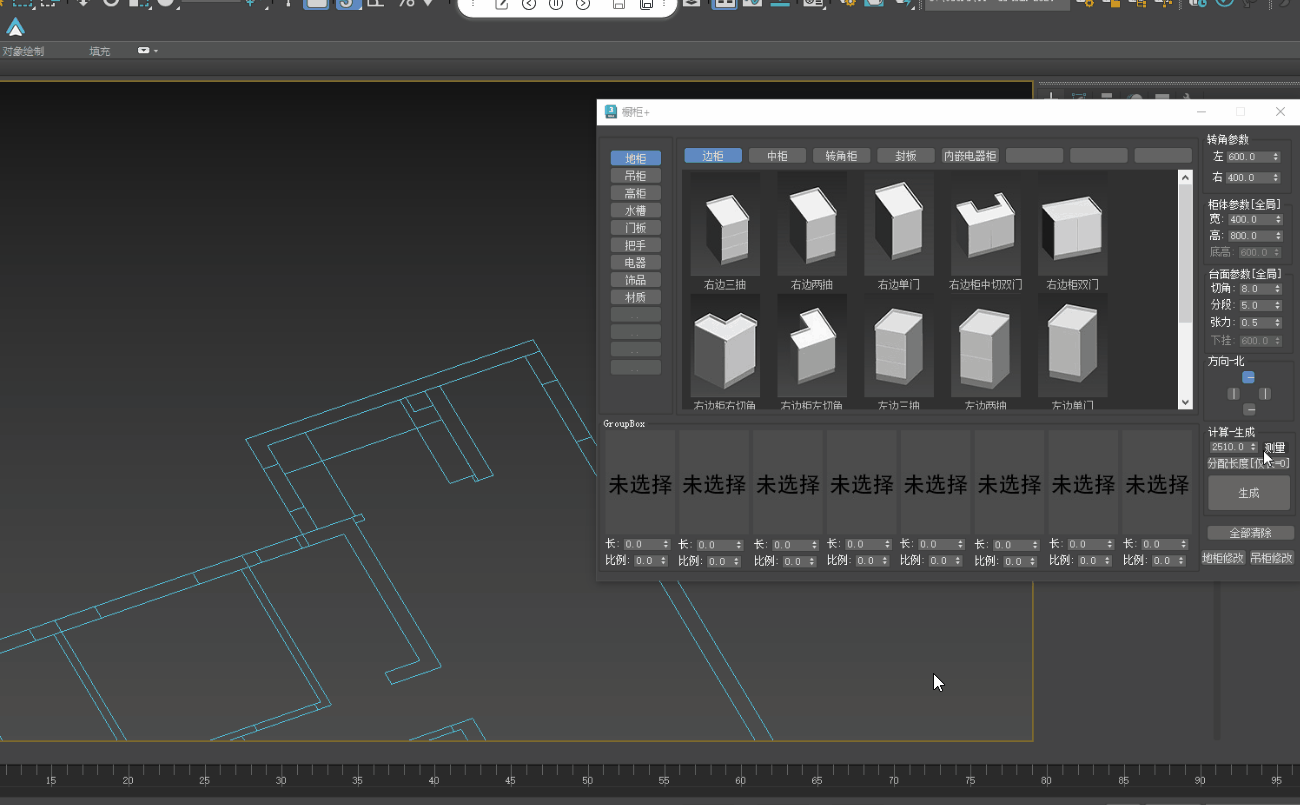The image size is (1300, 805).
Task: Open 地柜修改 base cabinet edit
Action: click(1223, 558)
